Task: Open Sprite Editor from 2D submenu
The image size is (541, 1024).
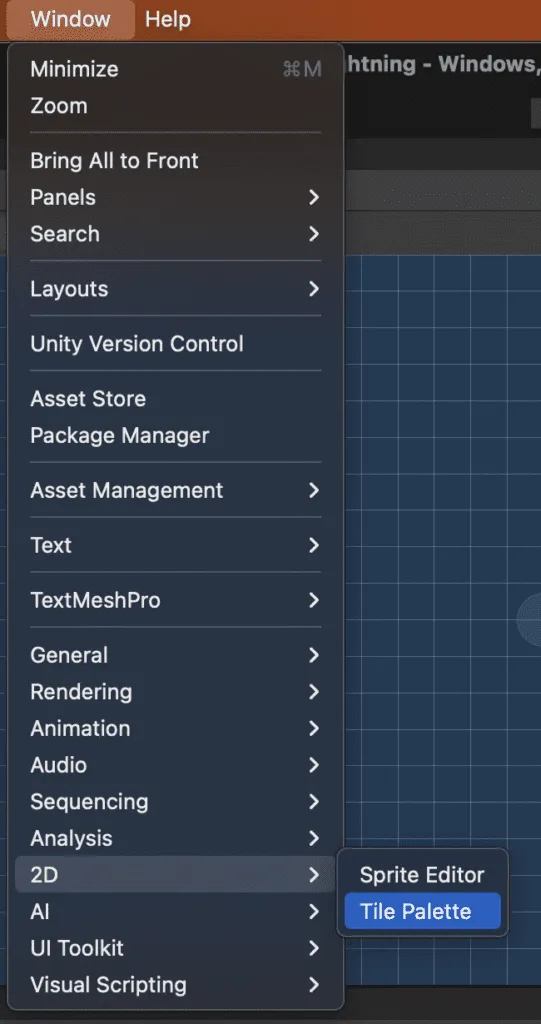Action: point(423,874)
